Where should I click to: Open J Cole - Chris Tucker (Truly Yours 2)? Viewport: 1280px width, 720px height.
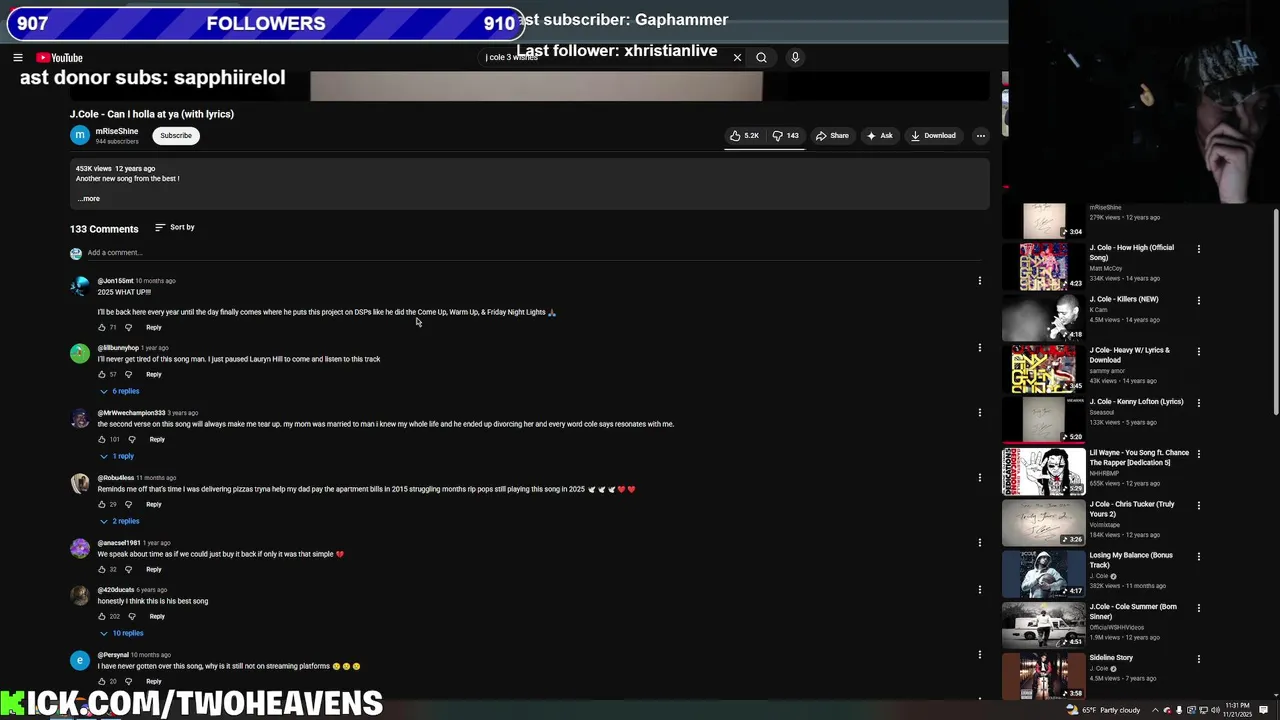click(1132, 509)
